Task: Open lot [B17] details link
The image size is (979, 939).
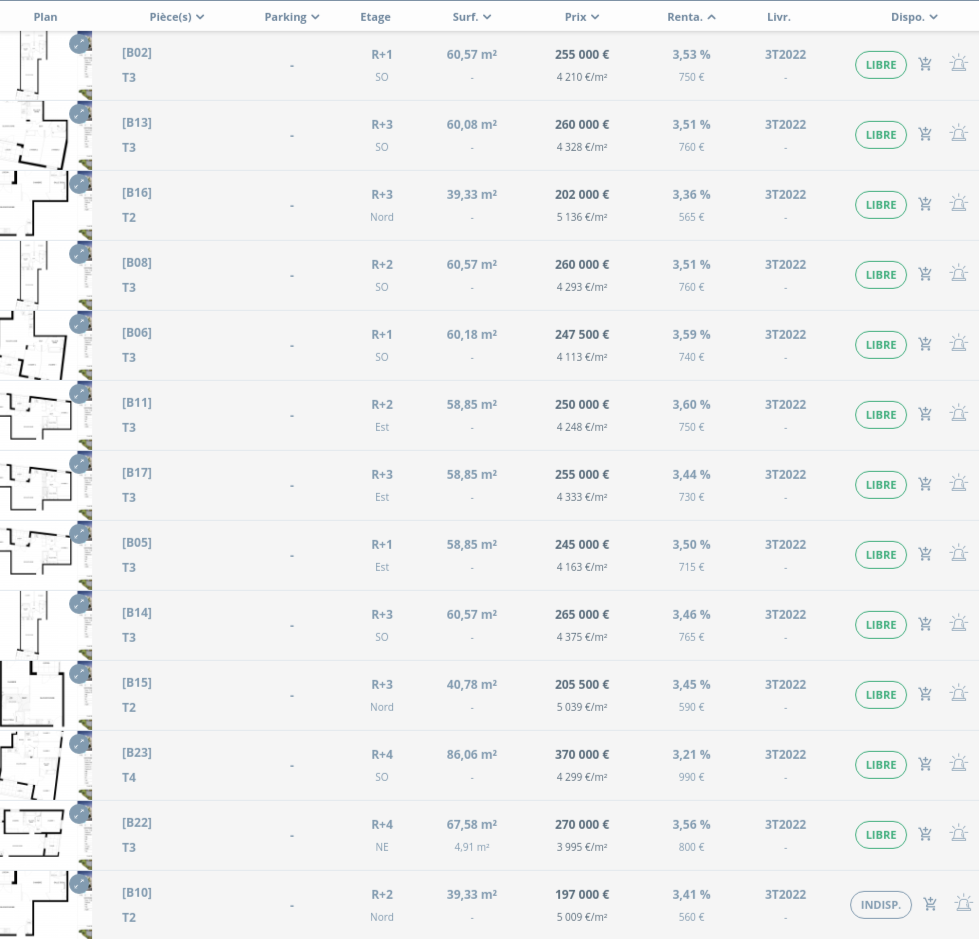Action: pyautogui.click(x=137, y=472)
